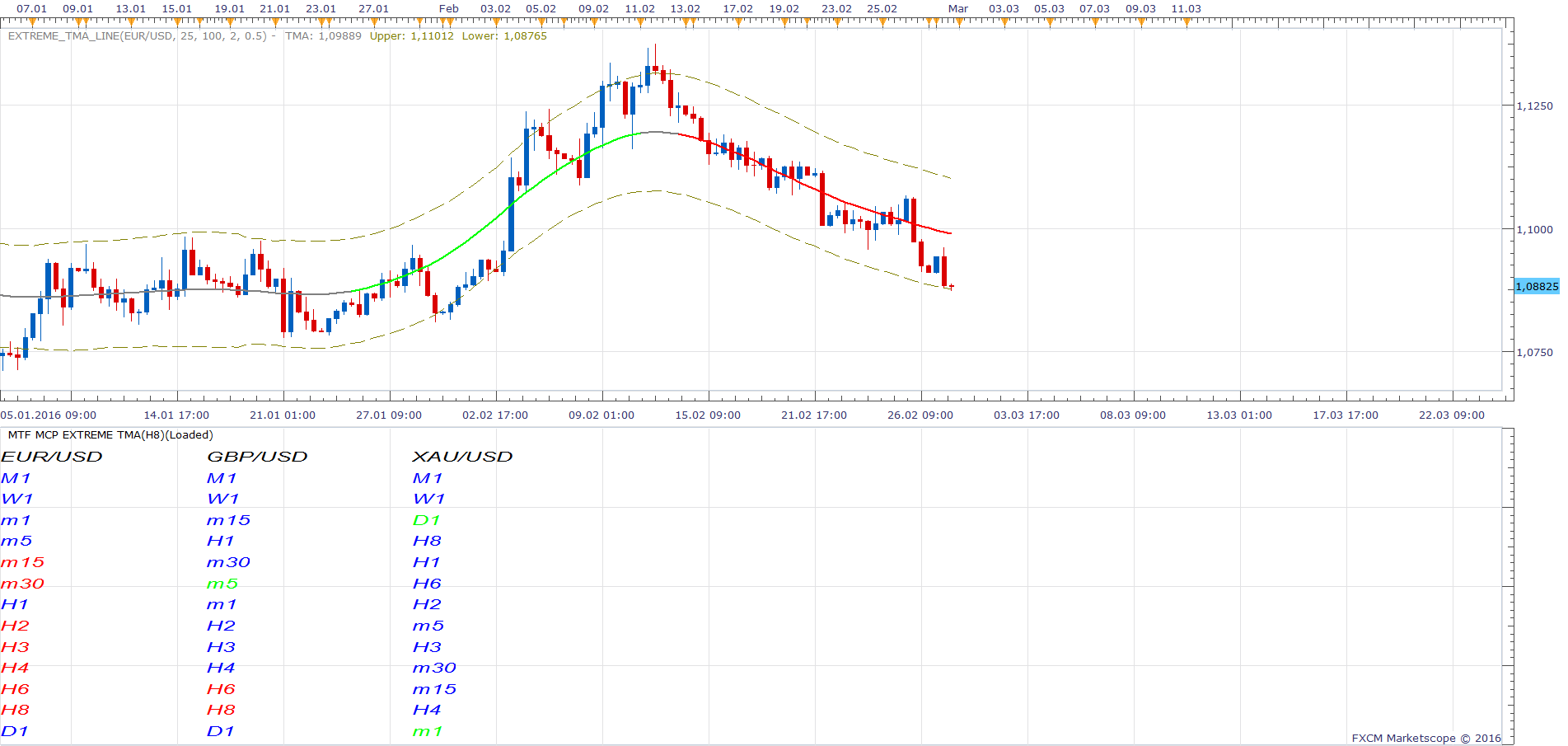Click the current price label 1,08825

[x=1537, y=287]
